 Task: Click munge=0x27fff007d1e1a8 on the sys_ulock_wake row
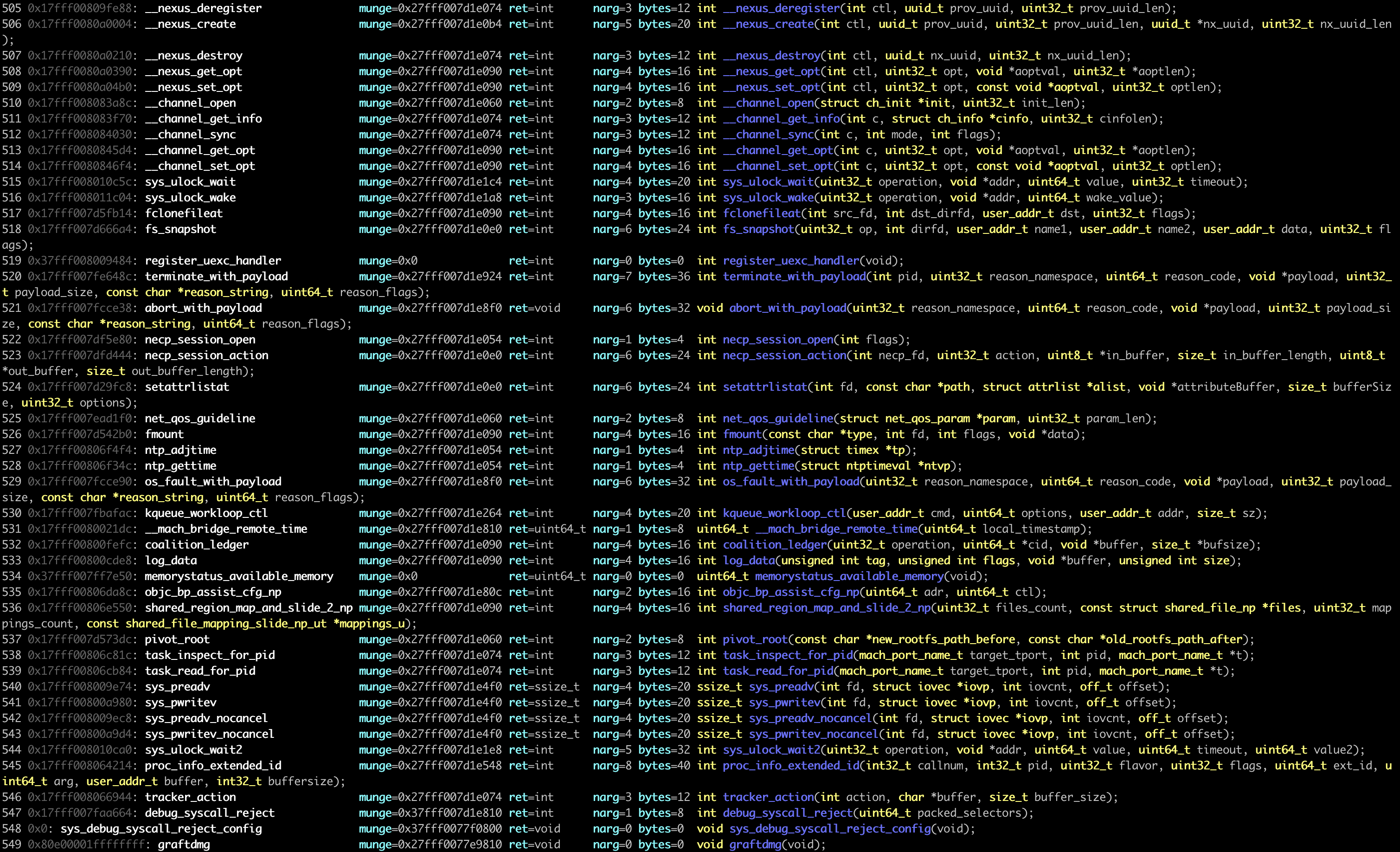(430, 197)
